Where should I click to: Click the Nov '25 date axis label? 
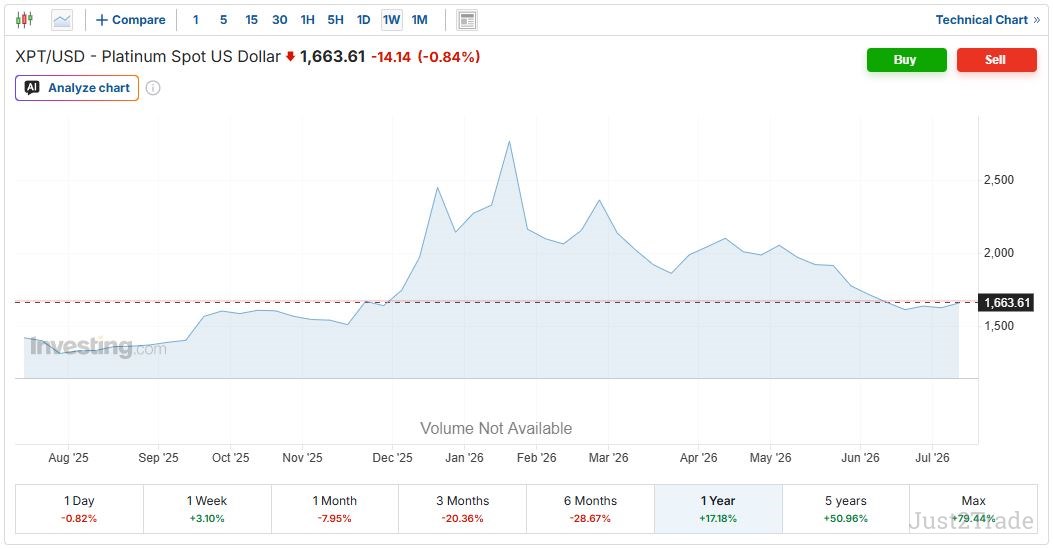pyautogui.click(x=302, y=458)
